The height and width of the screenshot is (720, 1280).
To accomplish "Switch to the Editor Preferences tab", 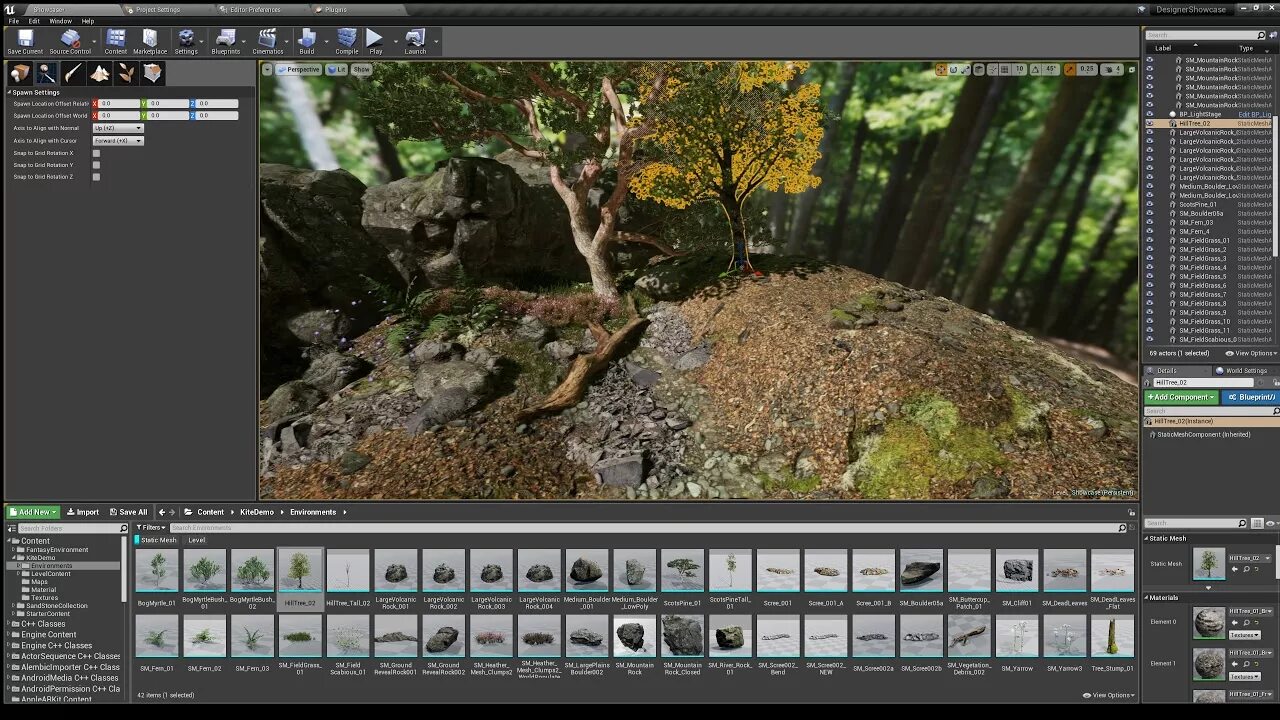I will [254, 9].
